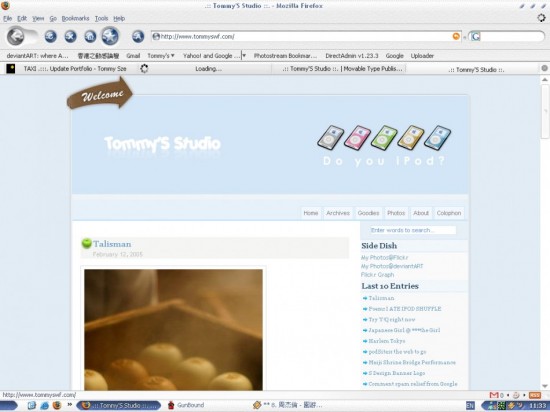Screen dimensions: 550x412
Task: Switch to GunBound in the taskbar
Action: click(186, 405)
